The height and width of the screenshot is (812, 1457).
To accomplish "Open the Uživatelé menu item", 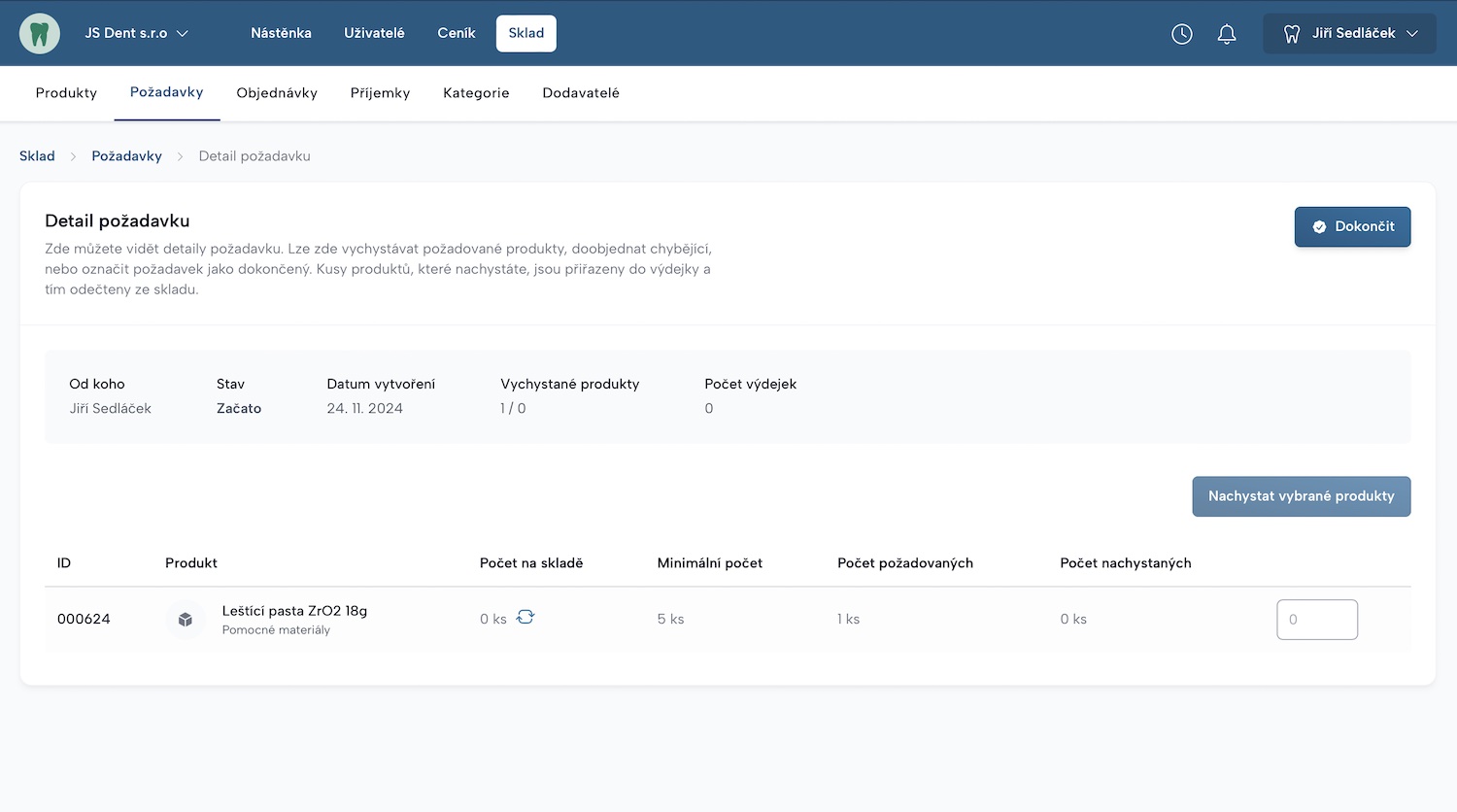I will tap(374, 33).
